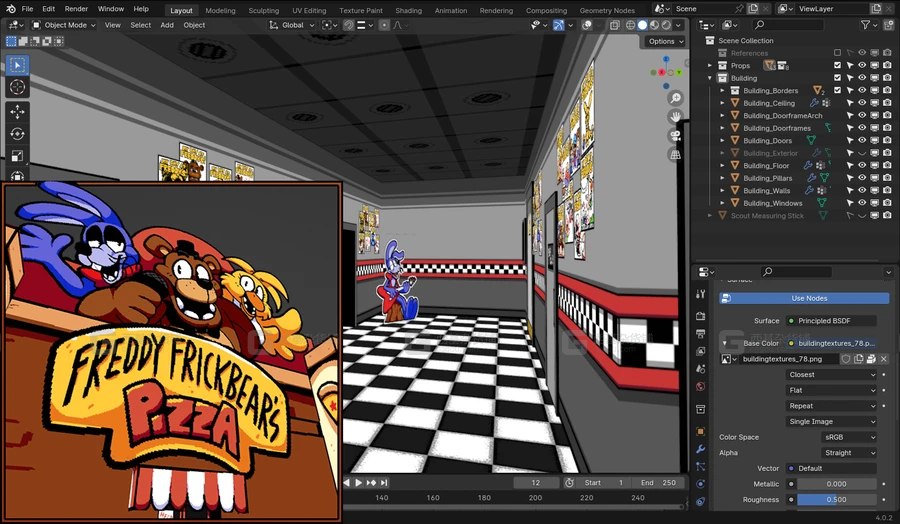Image resolution: width=900 pixels, height=524 pixels.
Task: Expand the Props collection
Action: [710, 65]
